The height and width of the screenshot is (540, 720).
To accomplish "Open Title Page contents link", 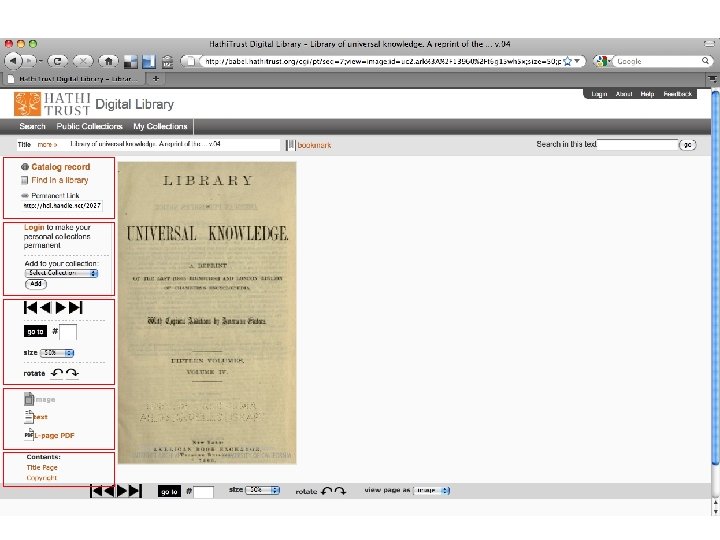I will pos(42,467).
